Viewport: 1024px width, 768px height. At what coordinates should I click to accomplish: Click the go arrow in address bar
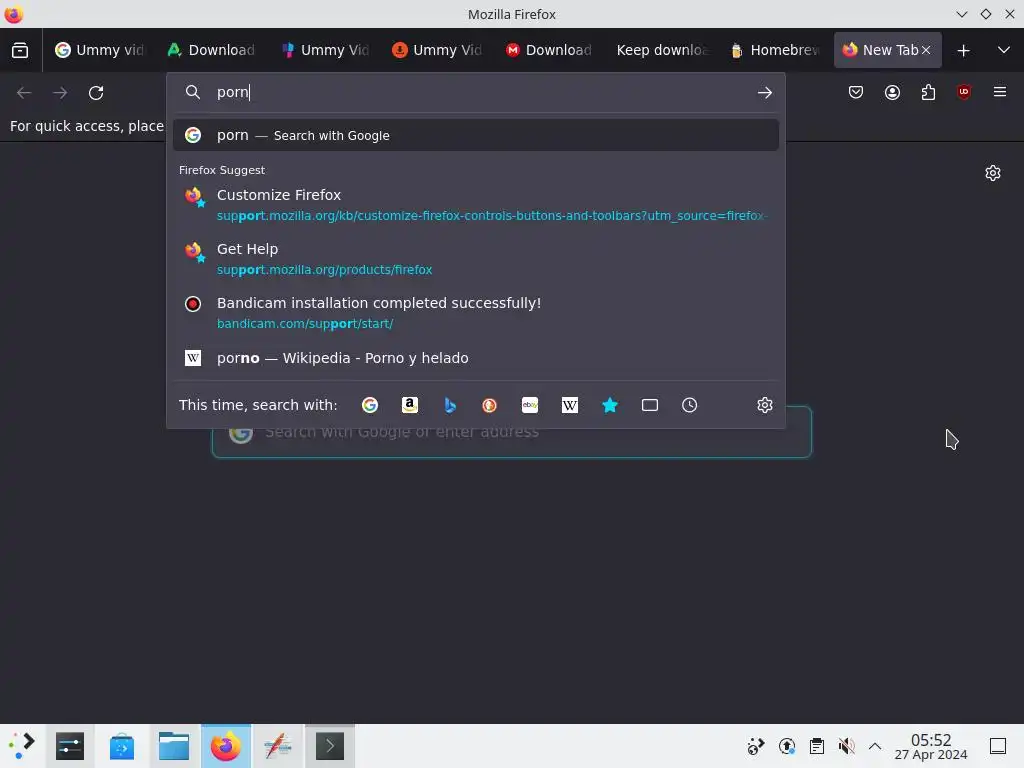(x=765, y=93)
